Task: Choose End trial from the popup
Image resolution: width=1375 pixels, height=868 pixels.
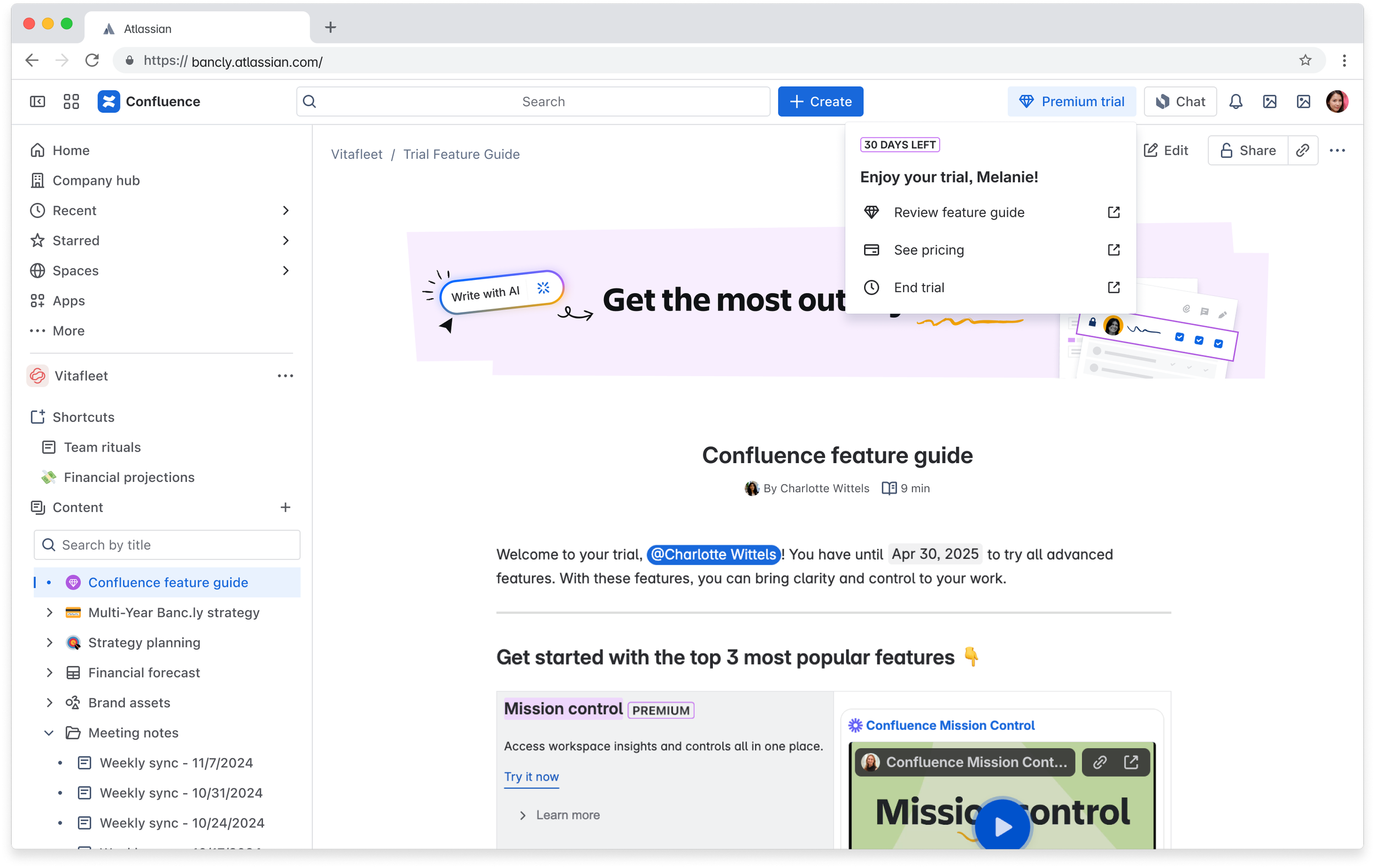Action: (x=919, y=287)
